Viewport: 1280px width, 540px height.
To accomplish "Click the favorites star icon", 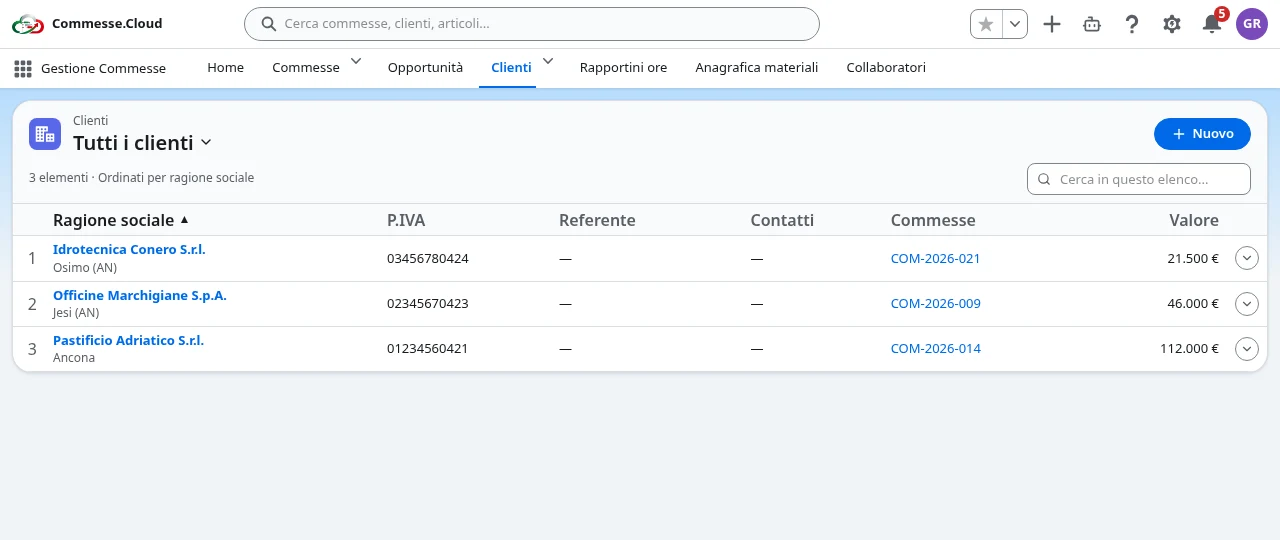I will point(986,24).
